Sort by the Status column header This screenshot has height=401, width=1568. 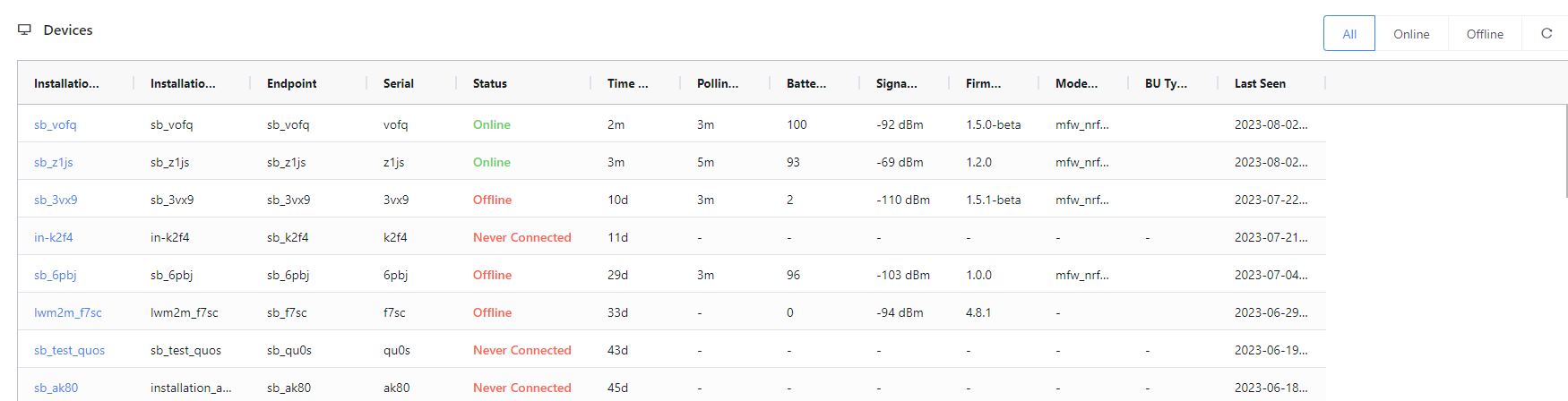point(490,83)
